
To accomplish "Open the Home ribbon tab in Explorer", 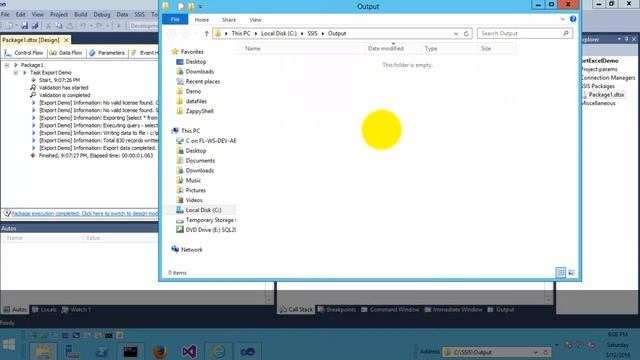I will [x=202, y=20].
